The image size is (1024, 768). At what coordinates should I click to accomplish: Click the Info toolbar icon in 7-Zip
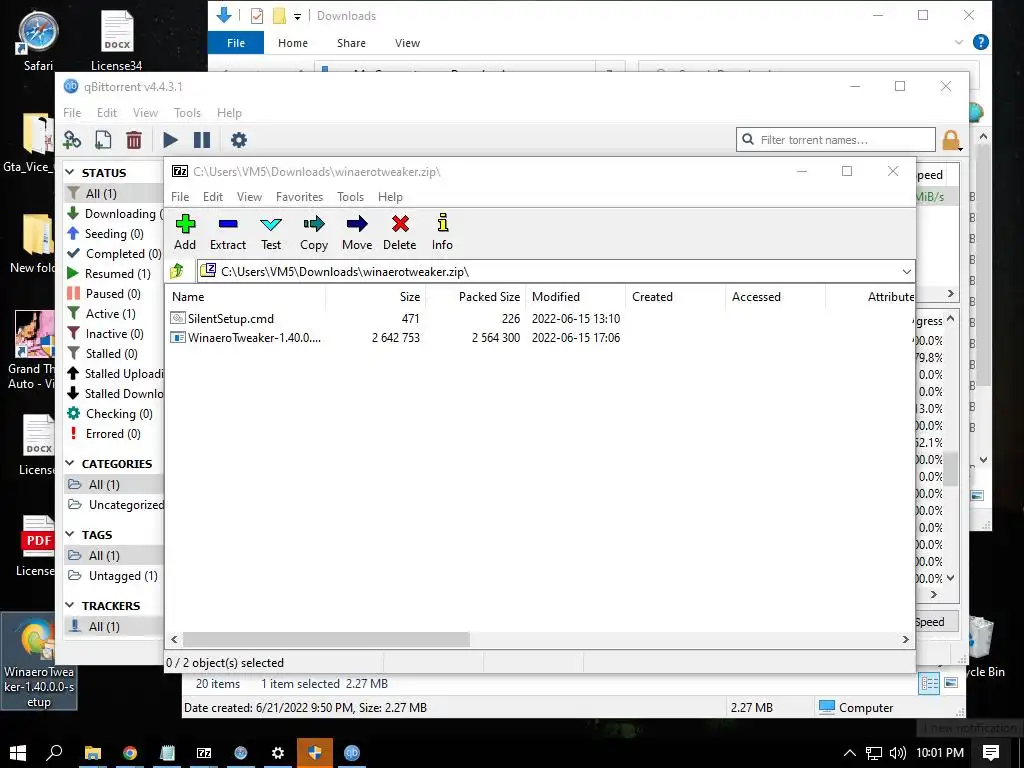tap(443, 223)
